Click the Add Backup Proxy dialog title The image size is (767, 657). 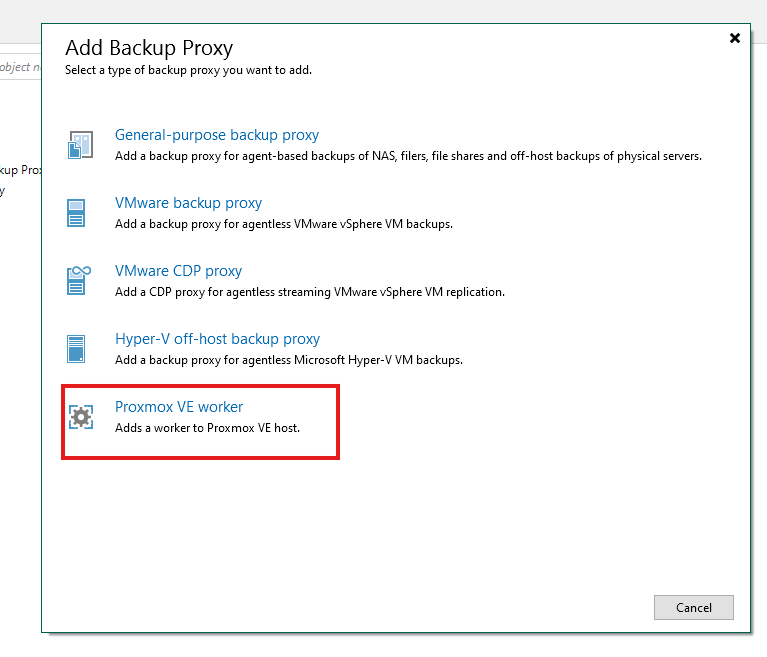(x=149, y=48)
